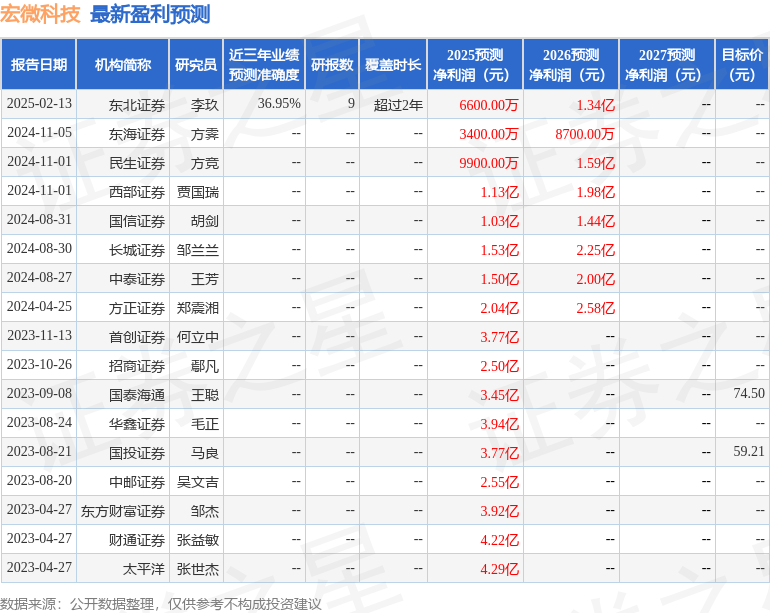This screenshot has width=770, height=613.
Task: Click the 研报数 column header
Action: [332, 64]
